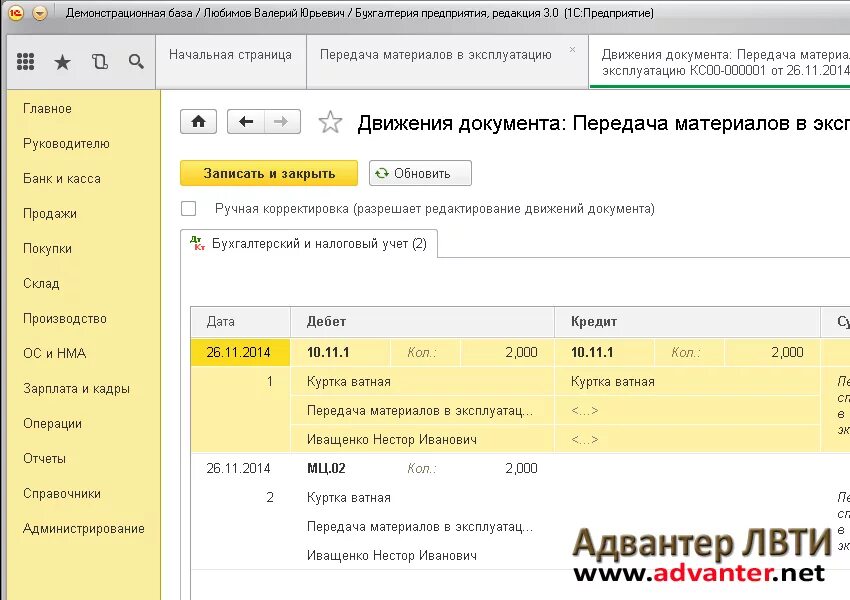Click the Дебет column header

point(422,322)
